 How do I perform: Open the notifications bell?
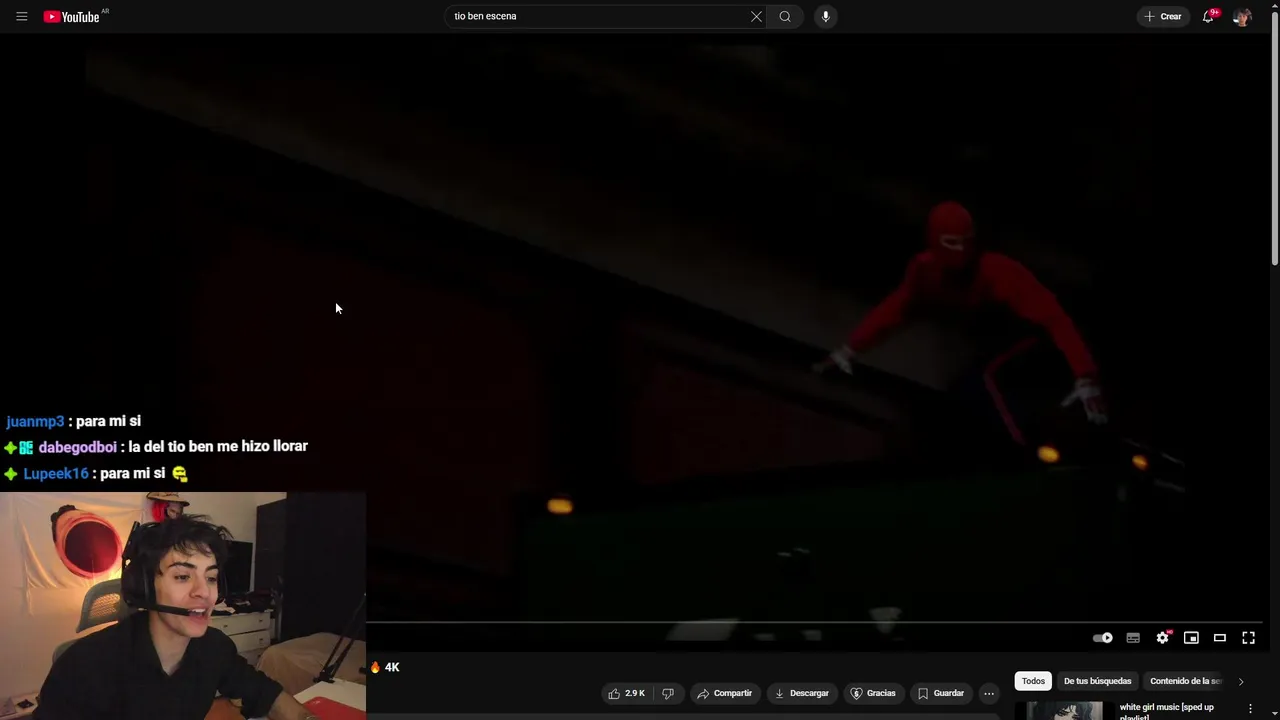[1208, 16]
